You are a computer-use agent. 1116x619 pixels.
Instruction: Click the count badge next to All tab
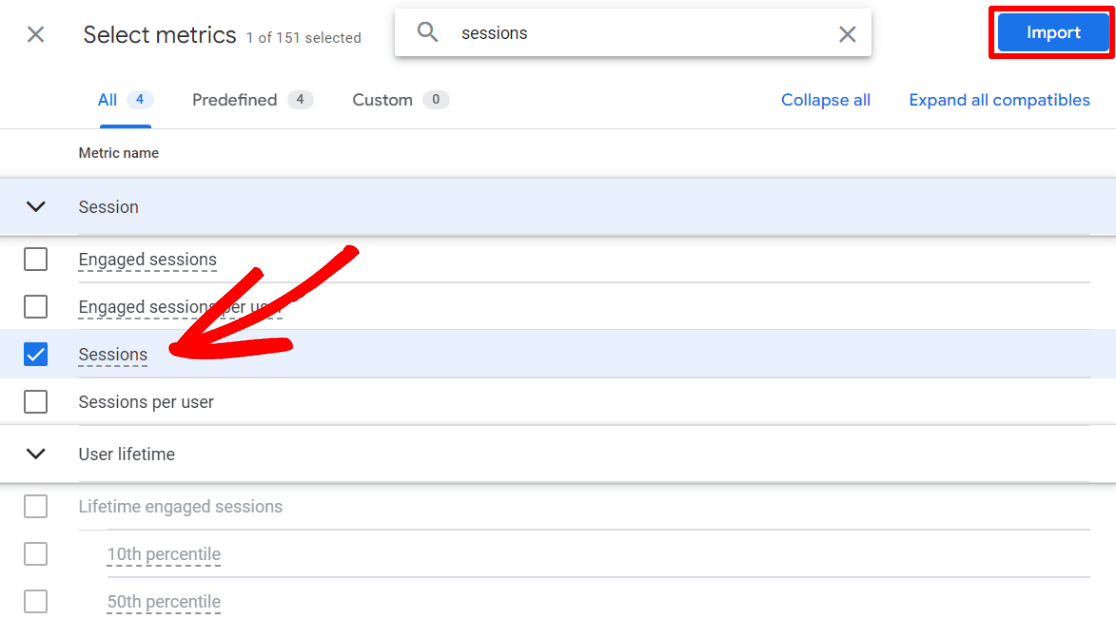click(x=137, y=99)
